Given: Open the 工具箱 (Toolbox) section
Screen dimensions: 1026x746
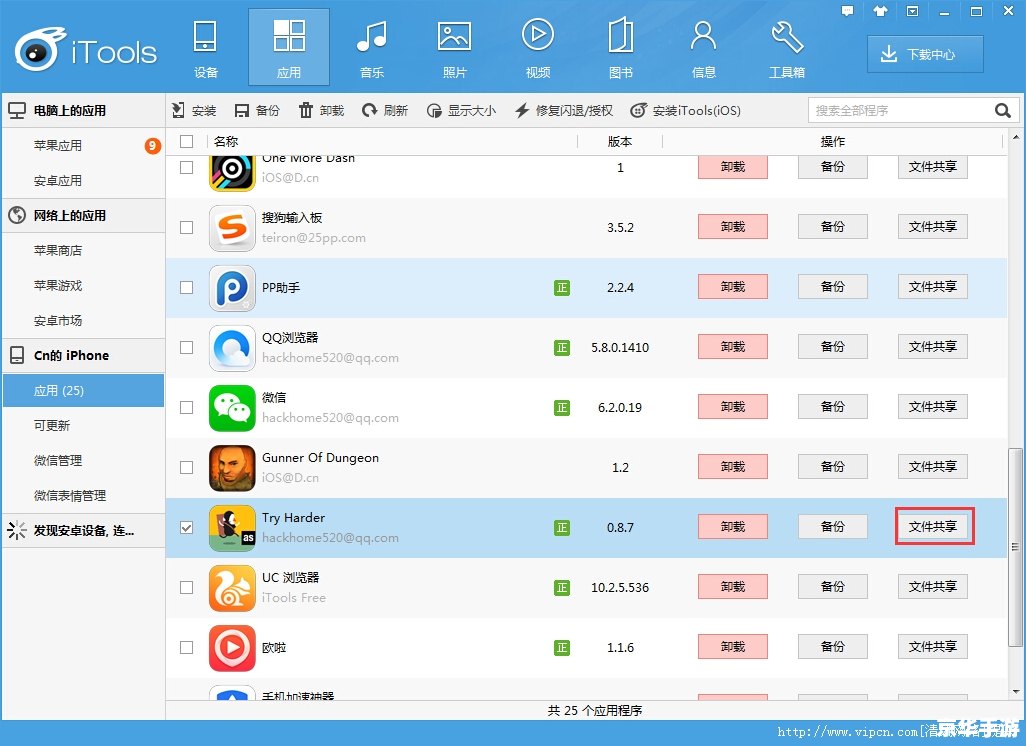Looking at the screenshot, I should [787, 48].
